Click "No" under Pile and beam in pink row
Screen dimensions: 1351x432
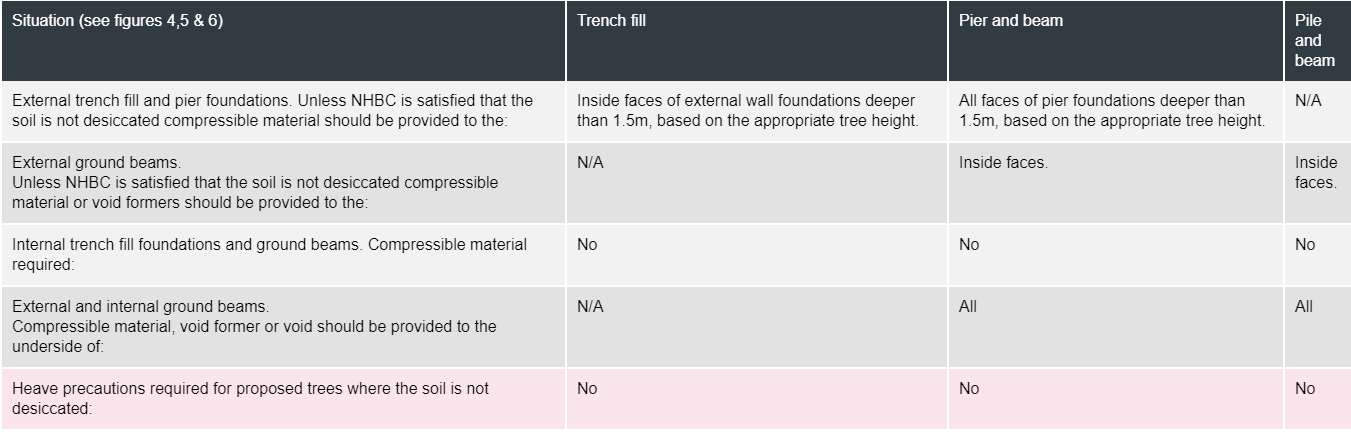tap(1305, 389)
